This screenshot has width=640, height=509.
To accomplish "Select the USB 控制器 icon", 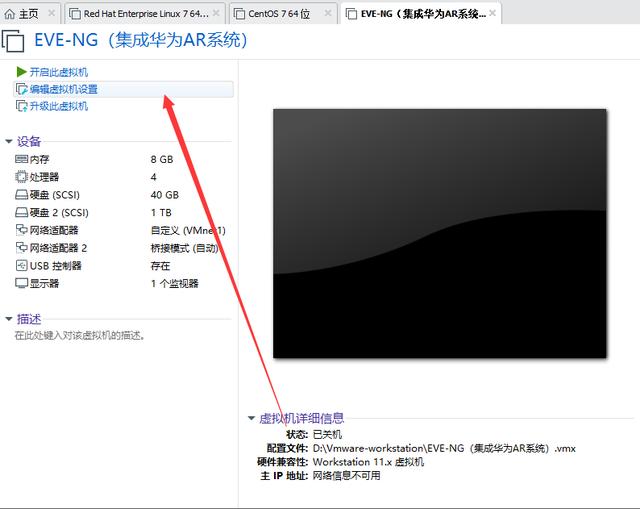I will point(21,266).
